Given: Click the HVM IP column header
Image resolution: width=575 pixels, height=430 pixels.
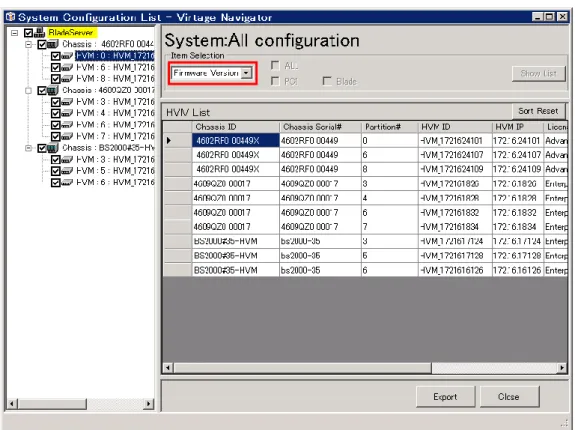Looking at the screenshot, I should [517, 127].
